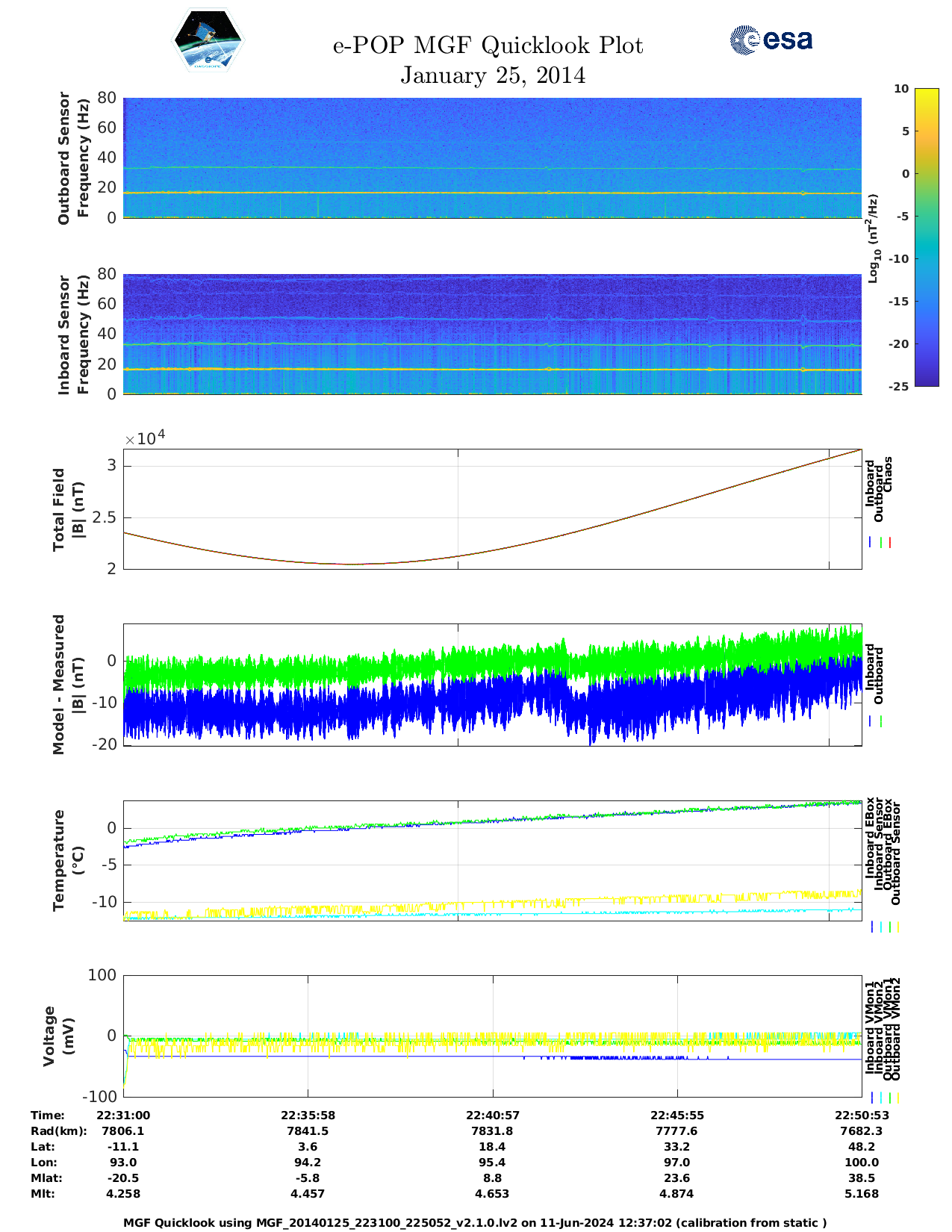Click the spectrogram color bar scale
The image size is (952, 1232).
click(926, 237)
